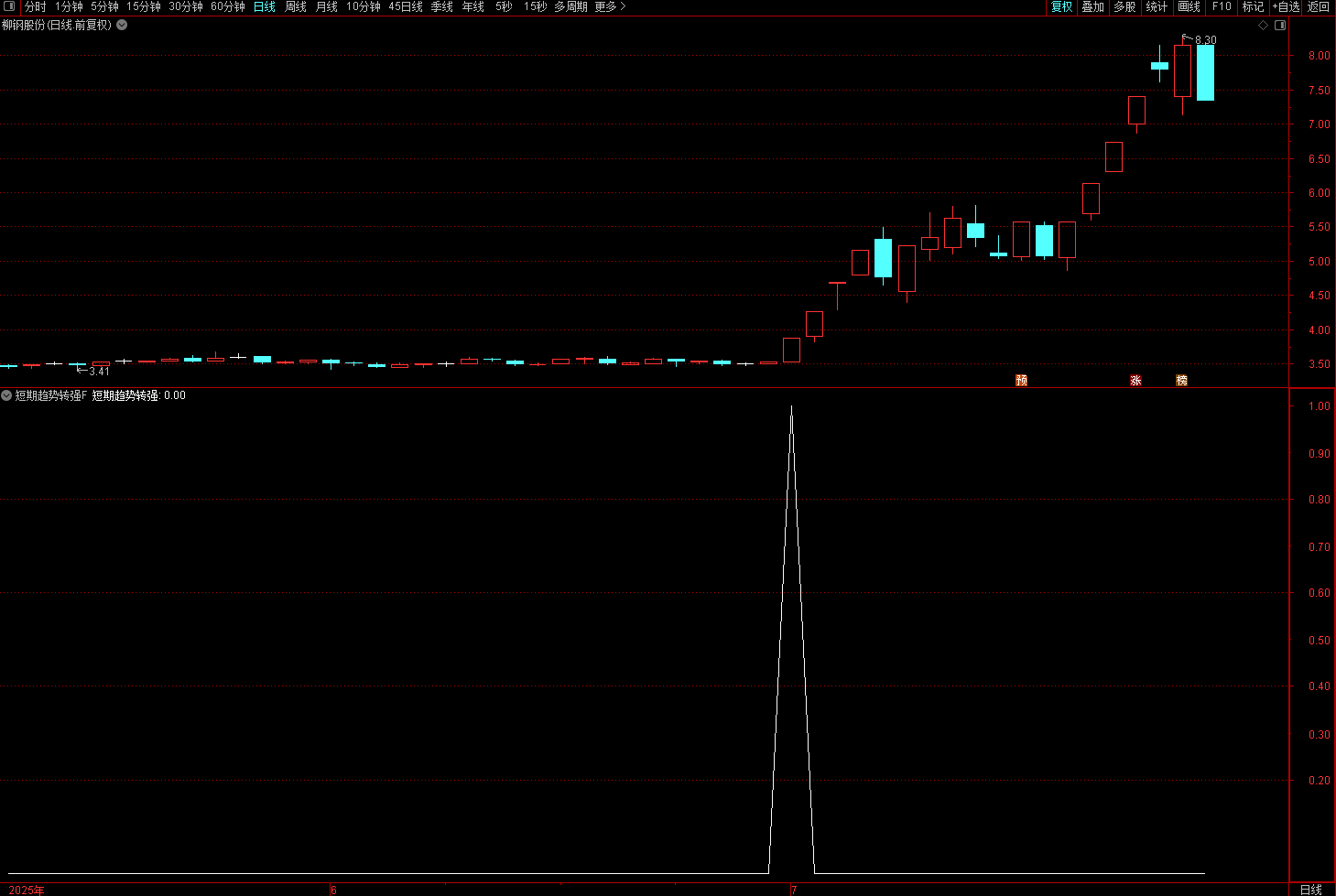1336x896 pixels.
Task: Select the 45日线 period
Action: tap(406, 6)
